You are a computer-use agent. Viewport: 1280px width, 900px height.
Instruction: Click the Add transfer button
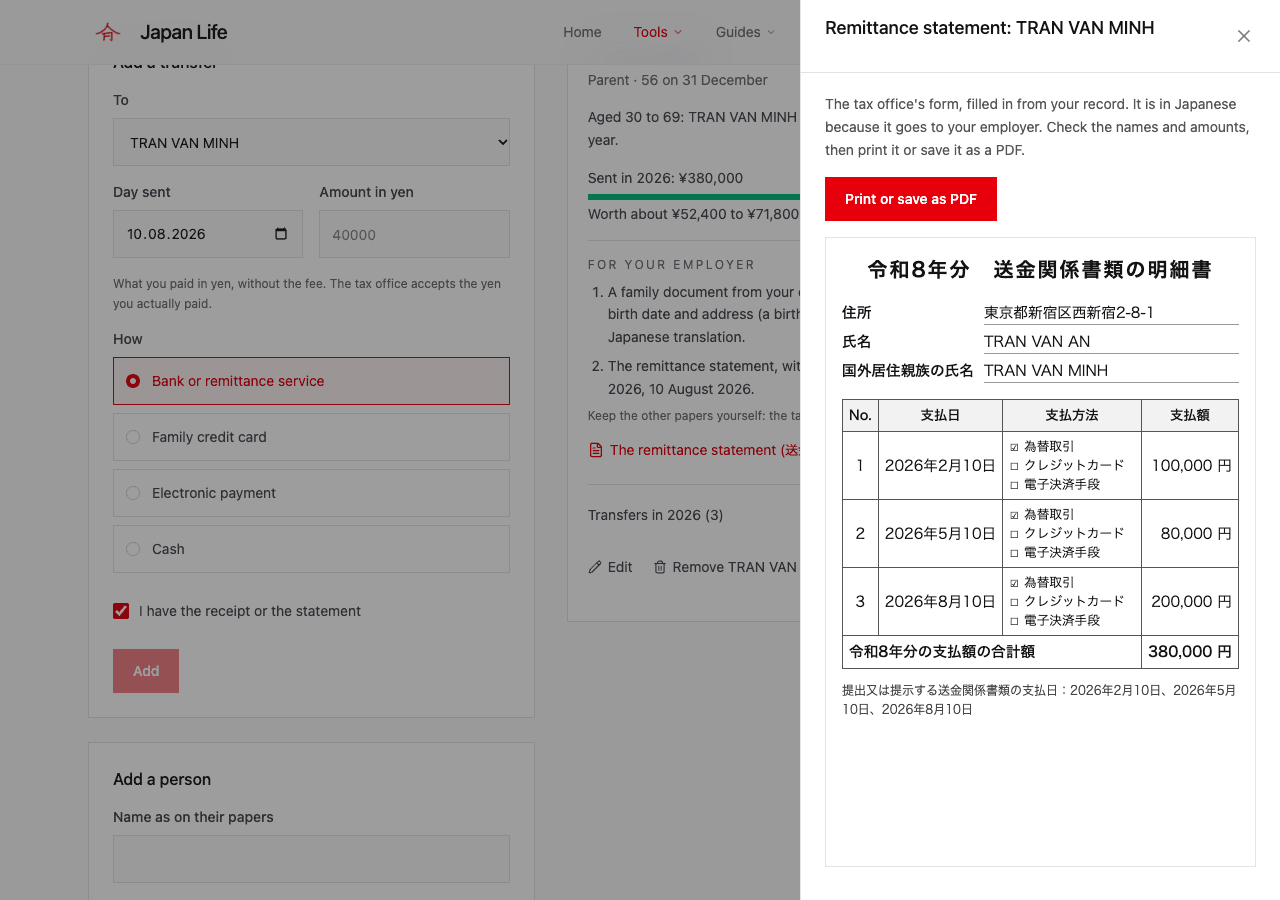pyautogui.click(x=146, y=671)
